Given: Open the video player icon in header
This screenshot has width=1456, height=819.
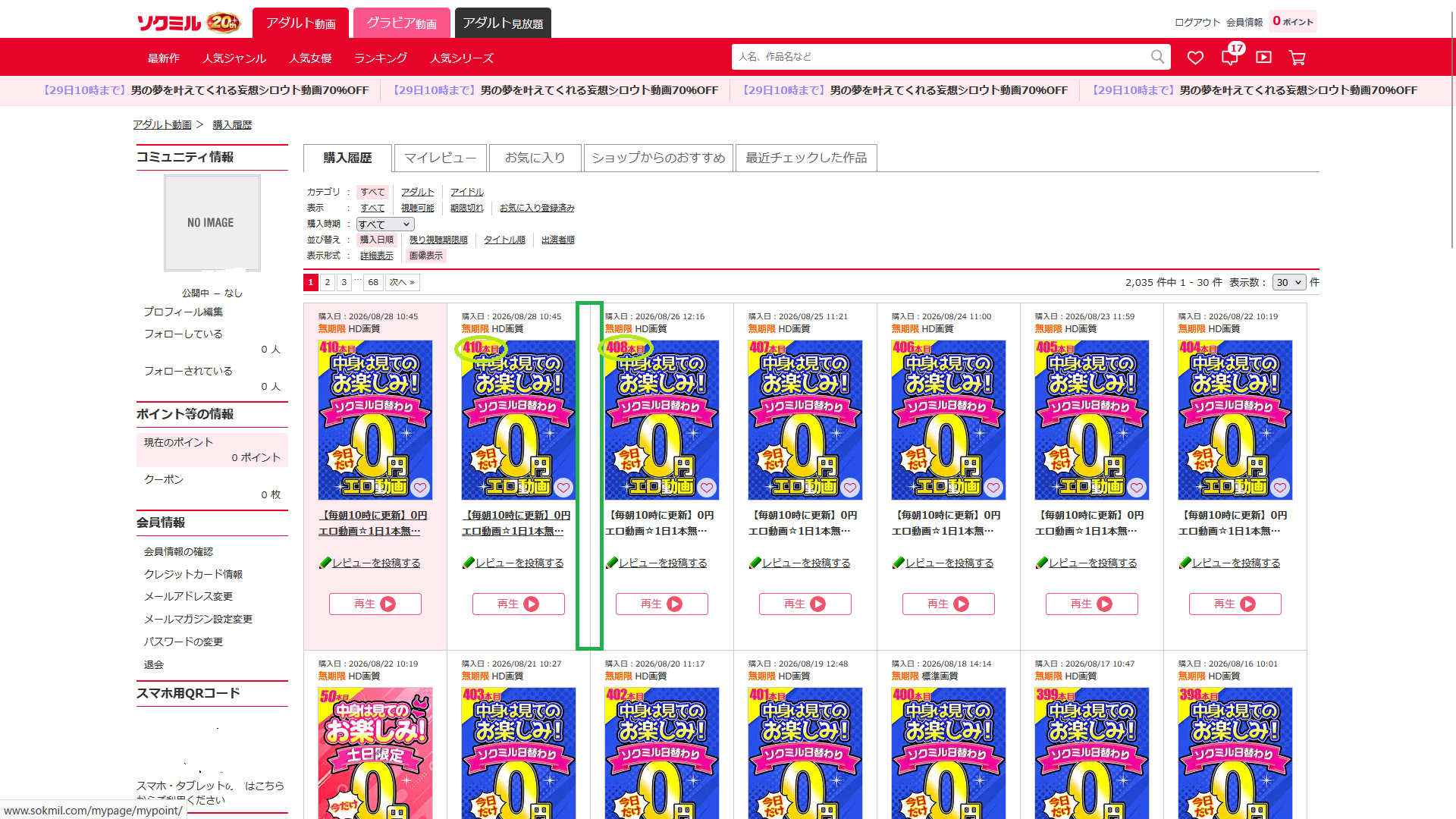Looking at the screenshot, I should 1263,57.
